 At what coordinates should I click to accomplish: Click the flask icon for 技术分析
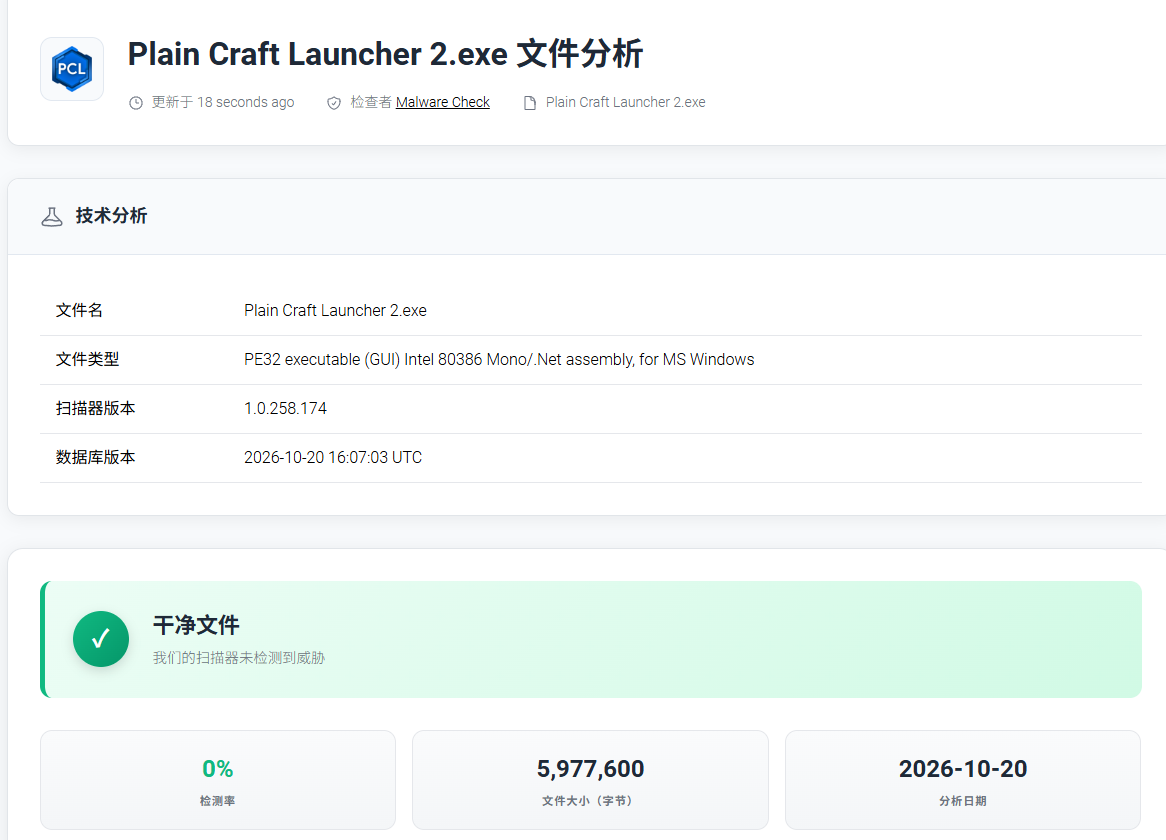pyautogui.click(x=52, y=216)
